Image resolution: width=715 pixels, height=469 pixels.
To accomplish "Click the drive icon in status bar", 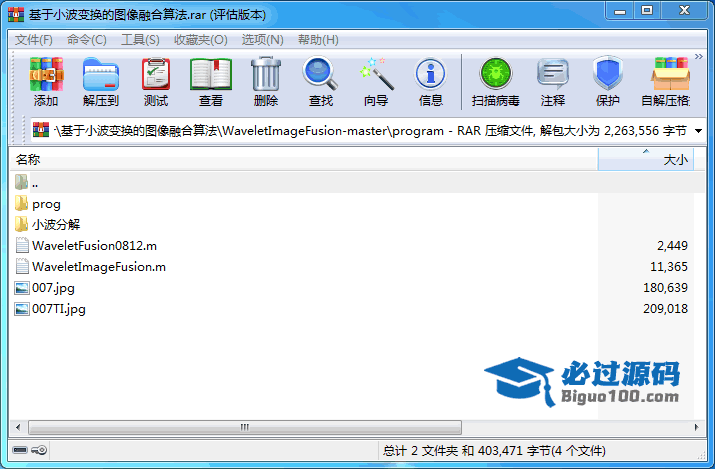I will [x=20, y=450].
